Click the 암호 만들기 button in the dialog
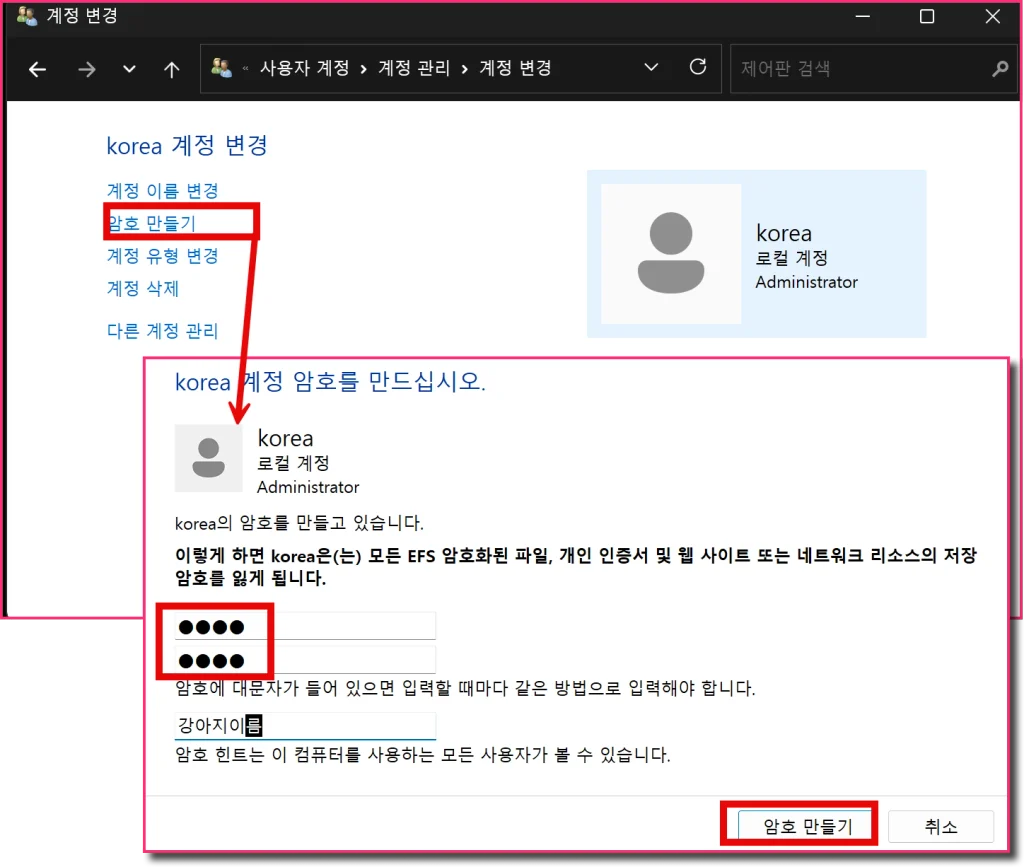The height and width of the screenshot is (867, 1024). pos(807,827)
